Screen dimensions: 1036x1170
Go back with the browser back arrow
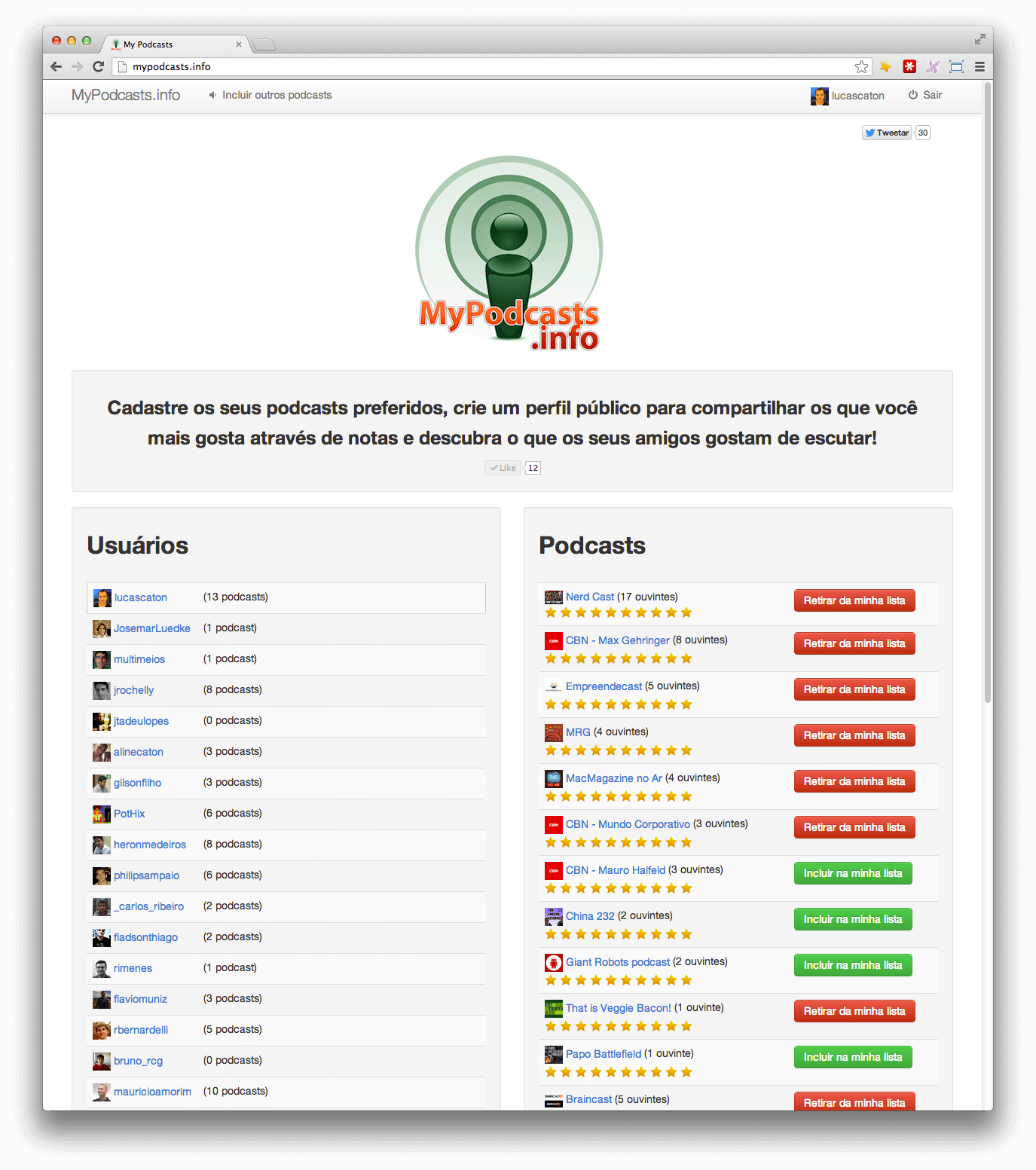(56, 66)
